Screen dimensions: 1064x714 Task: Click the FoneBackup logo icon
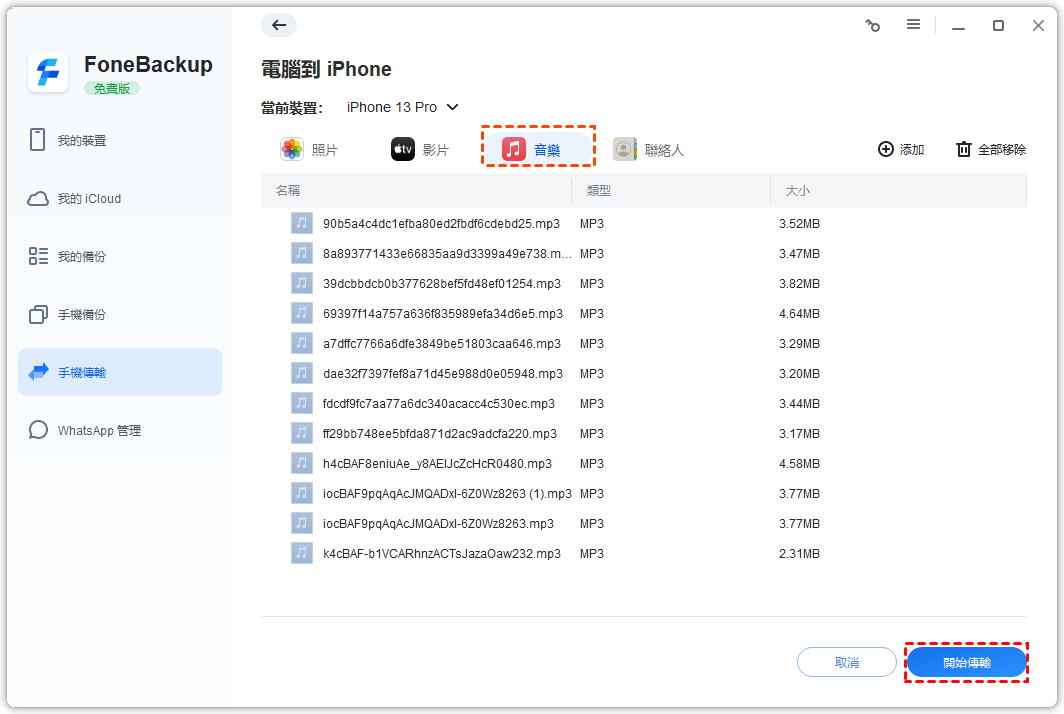(x=48, y=72)
